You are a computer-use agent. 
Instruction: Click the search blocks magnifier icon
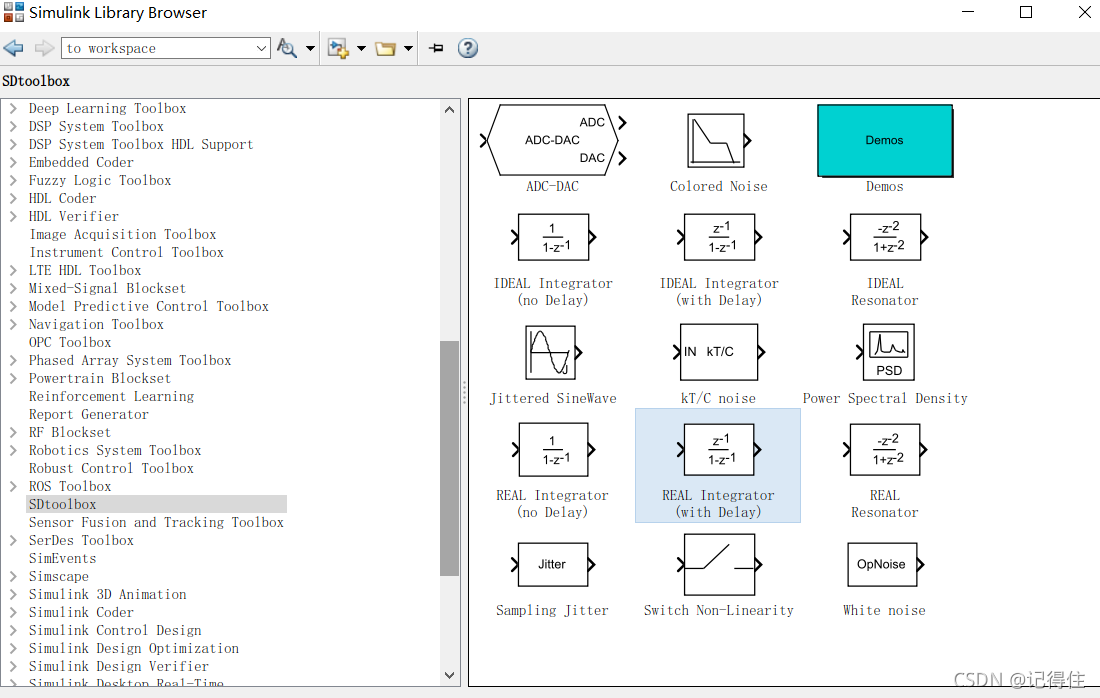287,48
